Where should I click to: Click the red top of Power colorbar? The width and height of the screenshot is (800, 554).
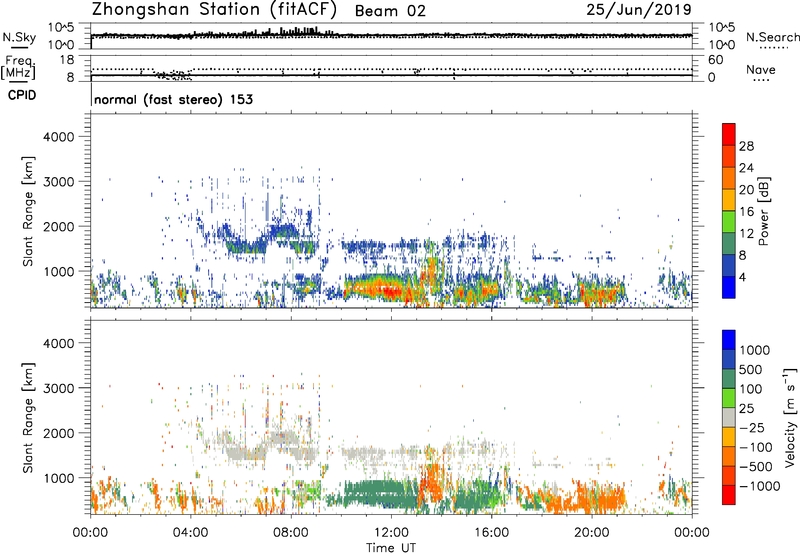(x=729, y=134)
